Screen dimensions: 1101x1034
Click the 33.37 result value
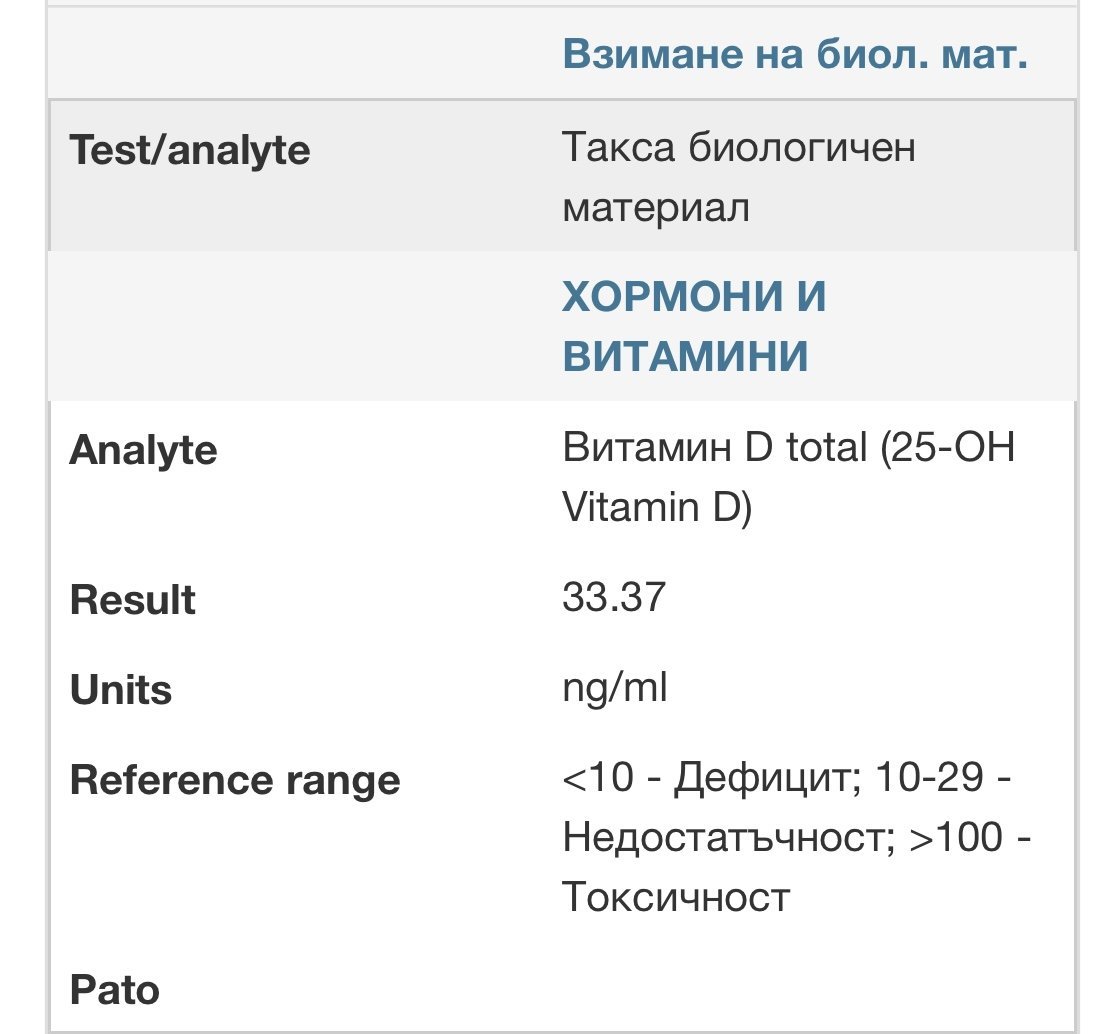point(613,598)
